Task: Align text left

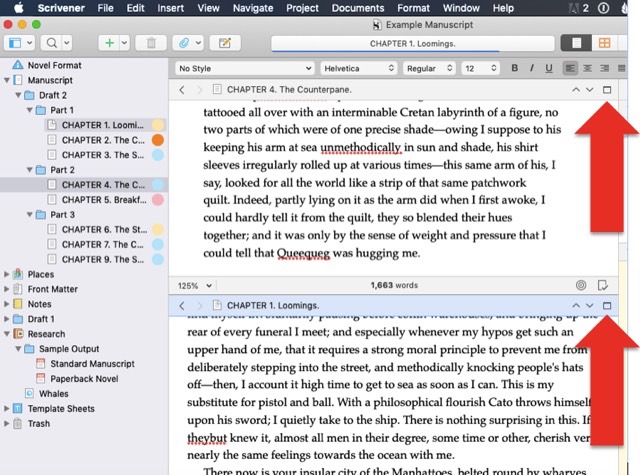Action: point(570,68)
